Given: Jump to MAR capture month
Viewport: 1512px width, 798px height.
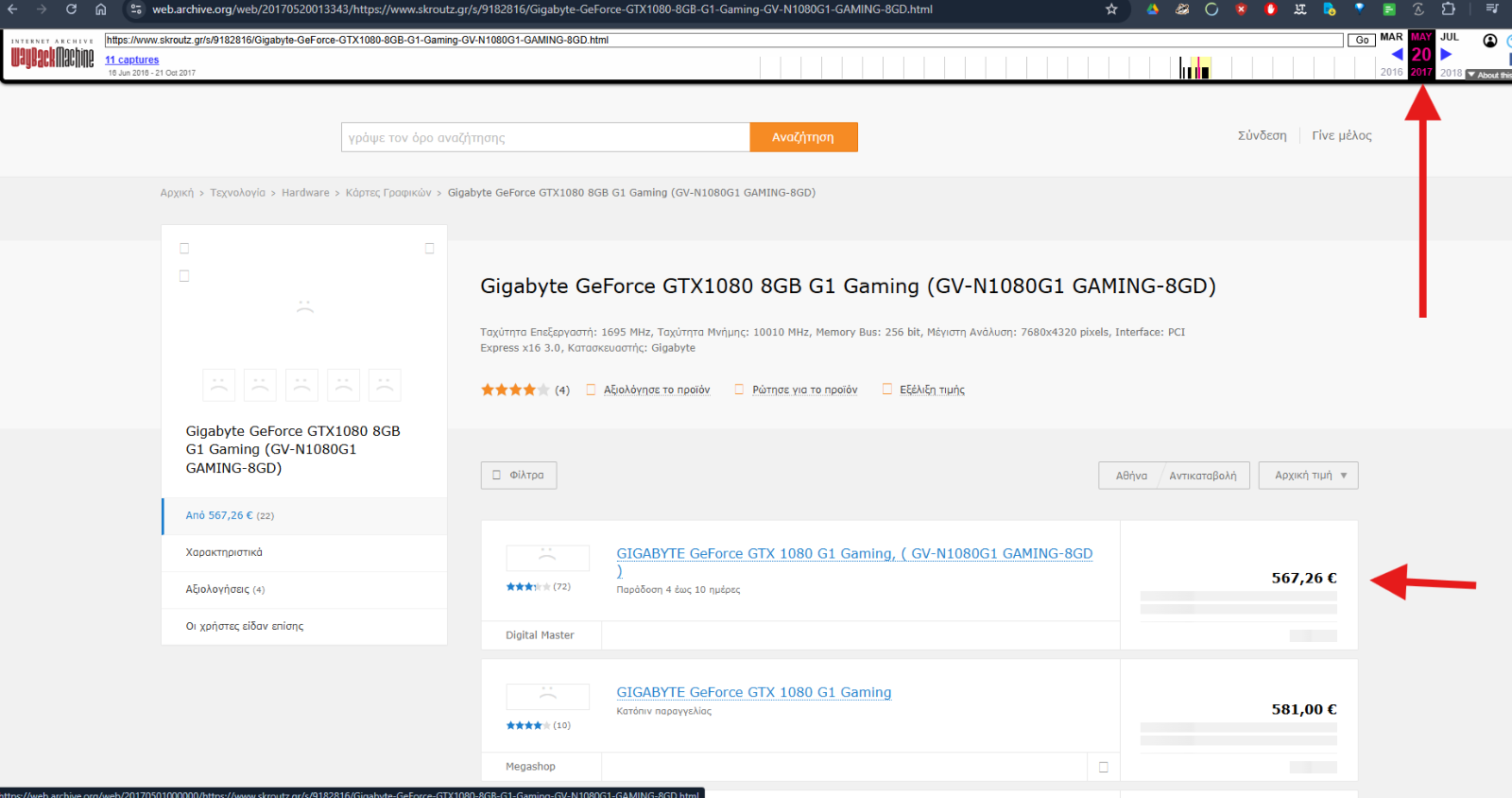Looking at the screenshot, I should [1391, 37].
